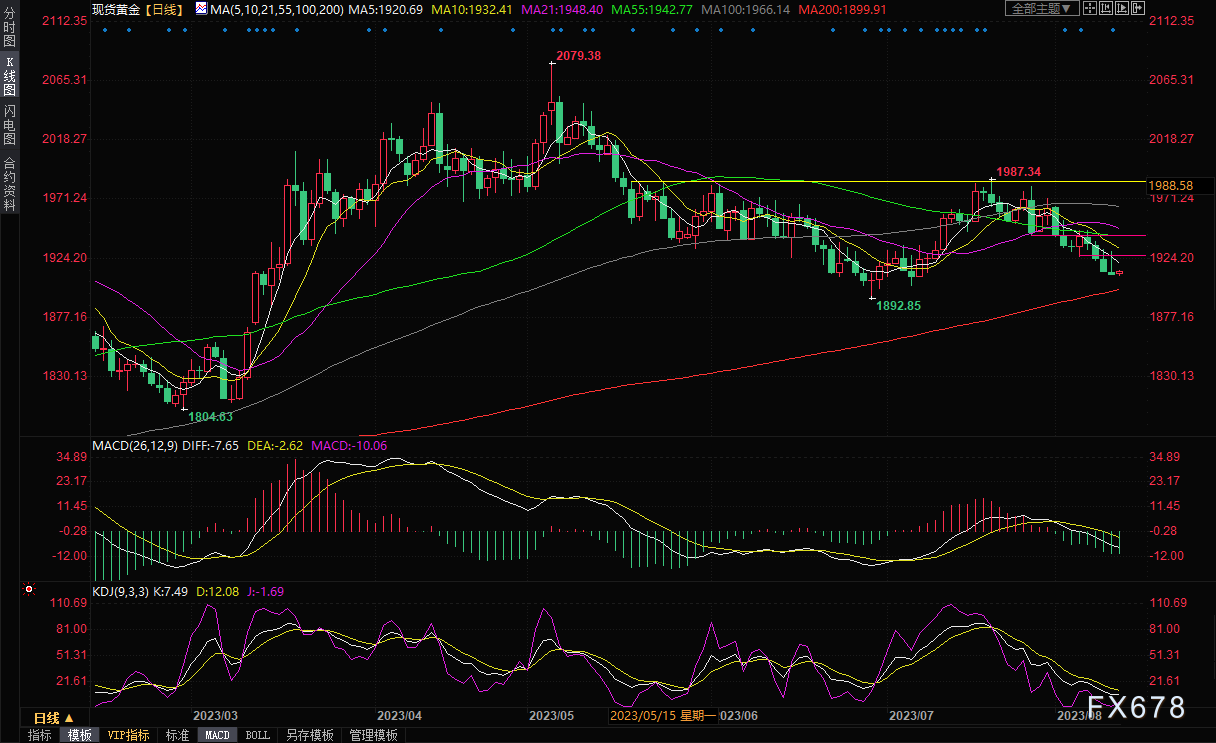The width and height of the screenshot is (1216, 743).
Task: Click the 2023/03 date axis label
Action: tap(215, 716)
